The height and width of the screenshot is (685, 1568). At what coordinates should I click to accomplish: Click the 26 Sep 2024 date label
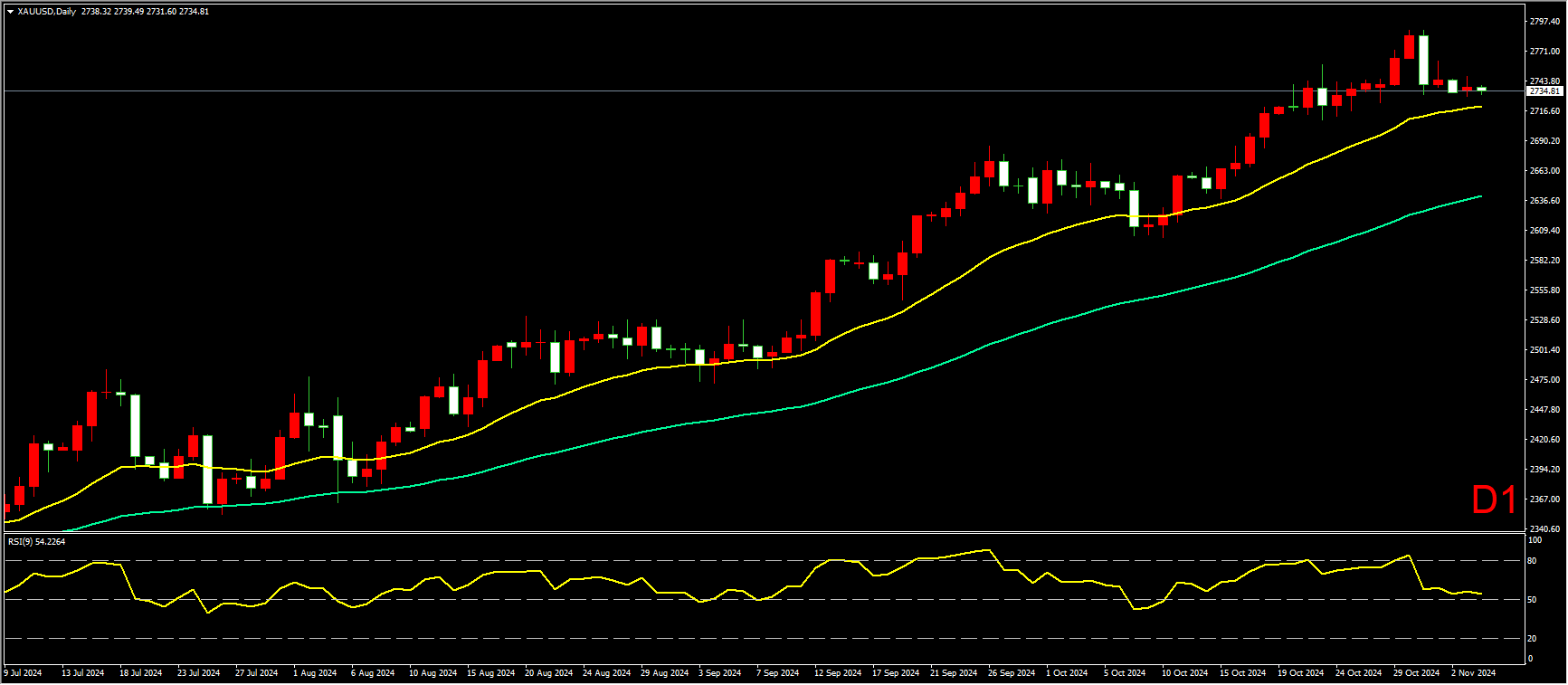point(1012,673)
